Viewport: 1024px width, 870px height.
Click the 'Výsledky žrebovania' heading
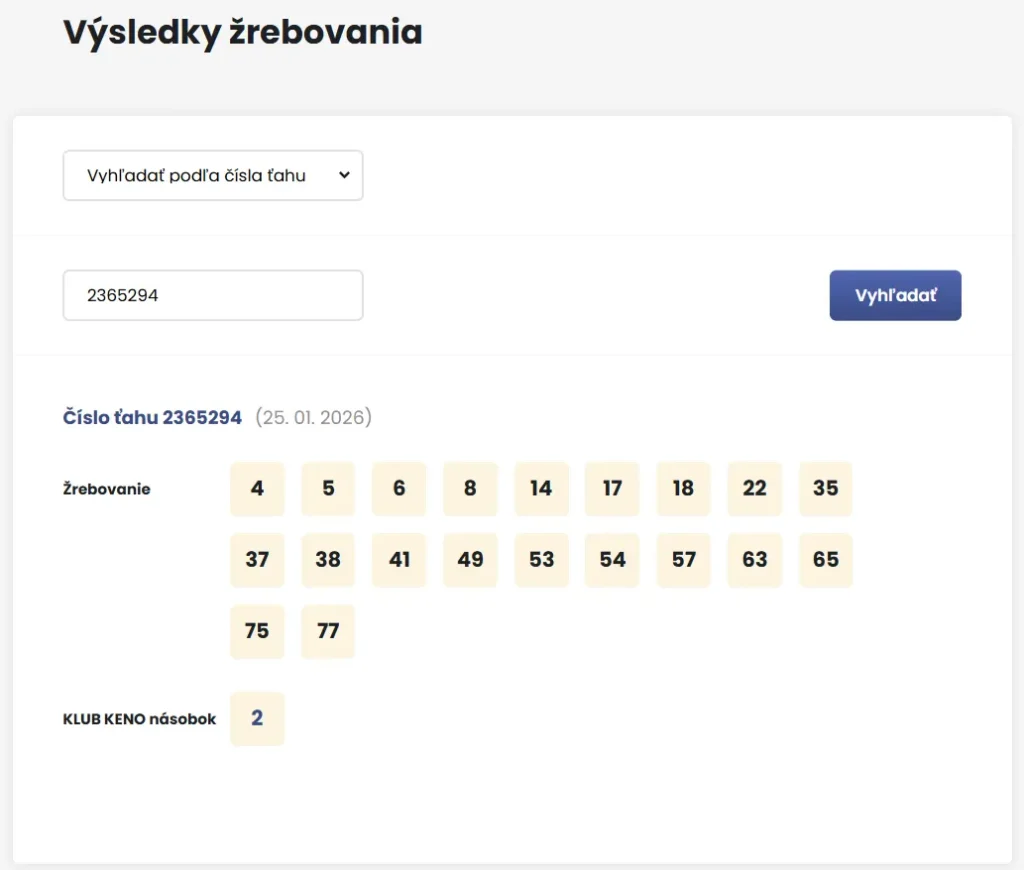click(x=241, y=32)
